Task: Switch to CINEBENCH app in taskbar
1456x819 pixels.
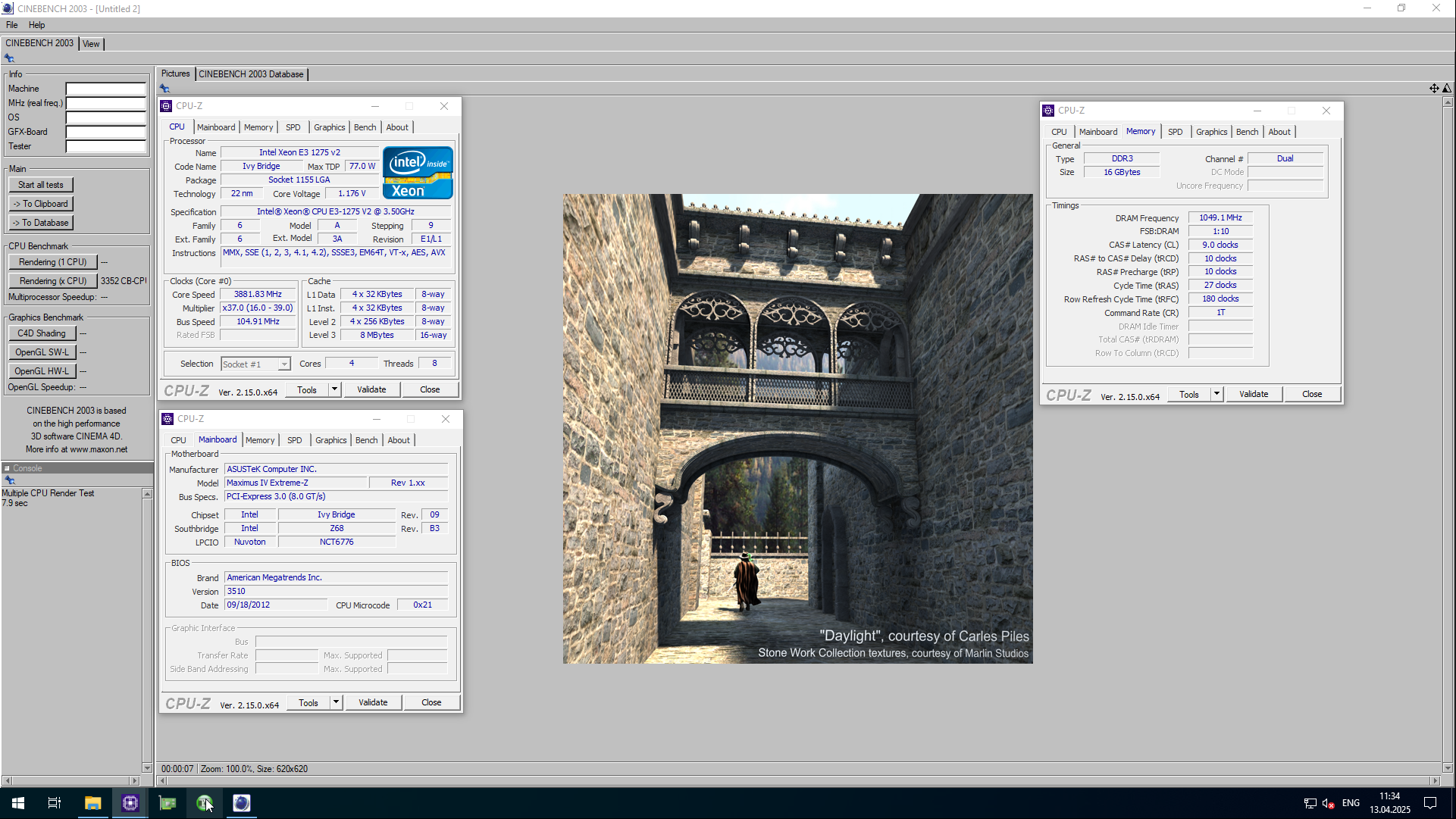Action: (x=242, y=803)
